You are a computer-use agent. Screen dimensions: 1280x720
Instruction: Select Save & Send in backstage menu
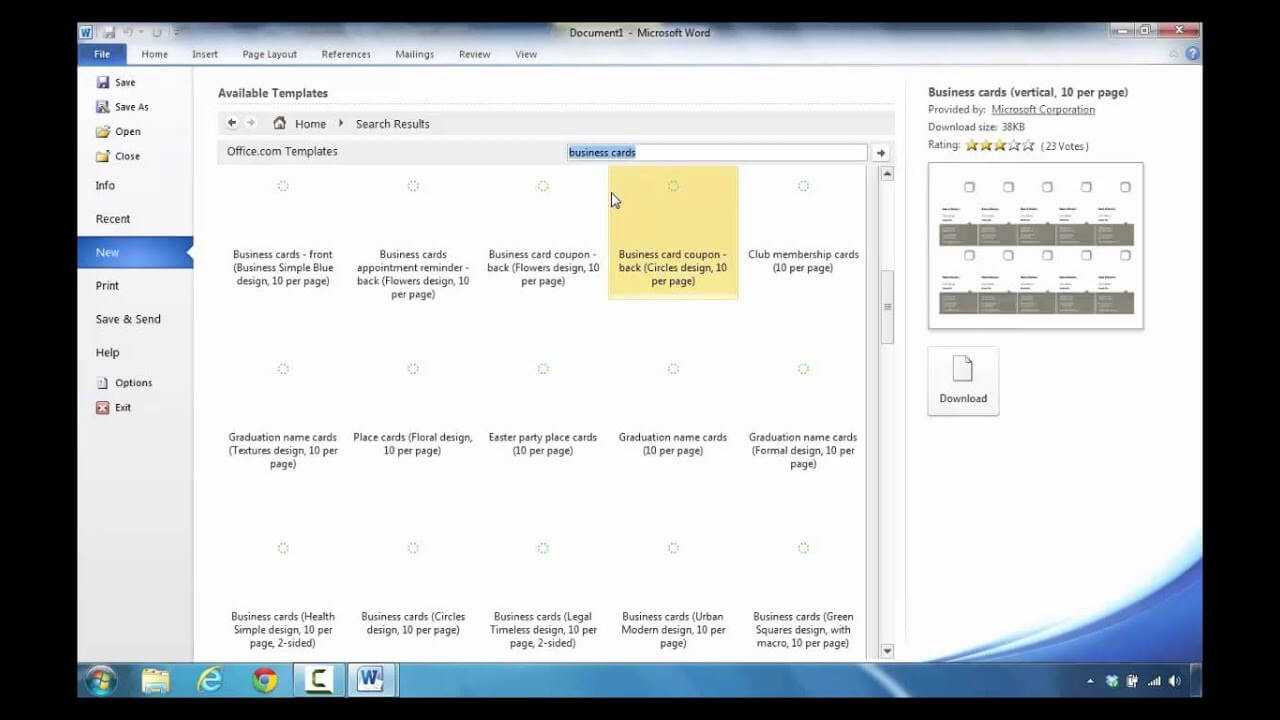(128, 319)
